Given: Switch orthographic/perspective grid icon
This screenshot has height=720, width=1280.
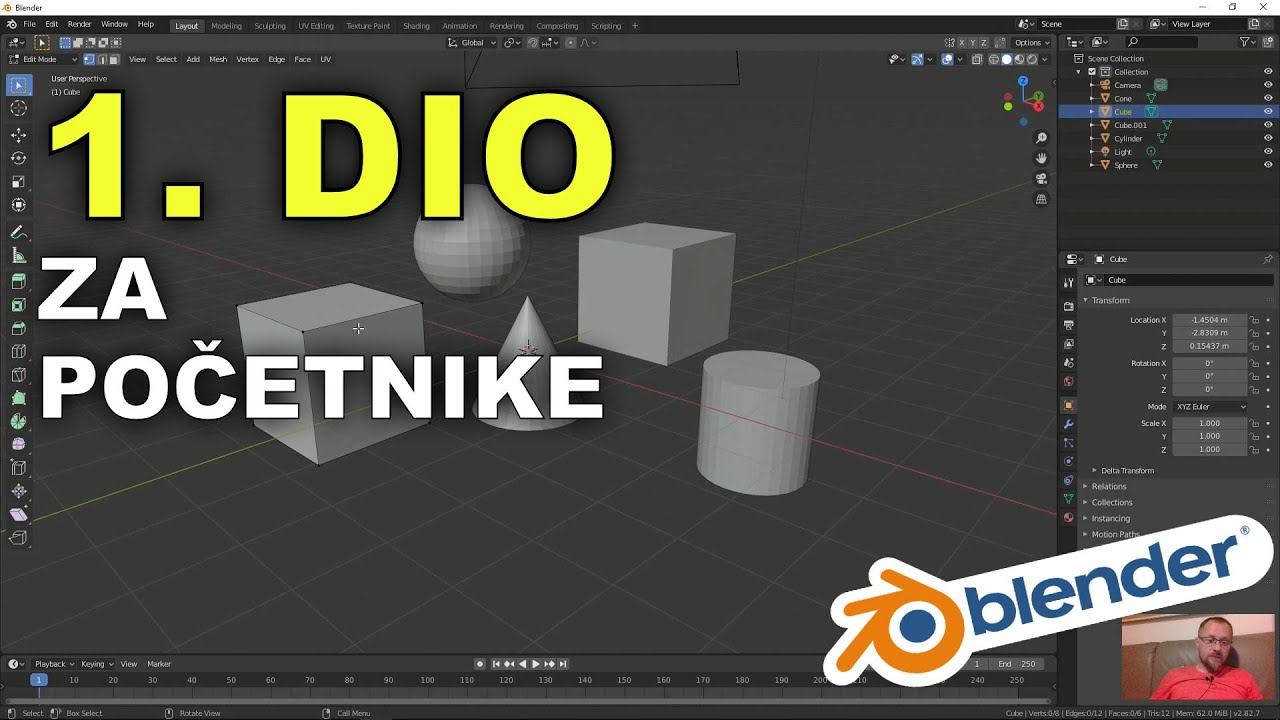Looking at the screenshot, I should tap(1041, 199).
